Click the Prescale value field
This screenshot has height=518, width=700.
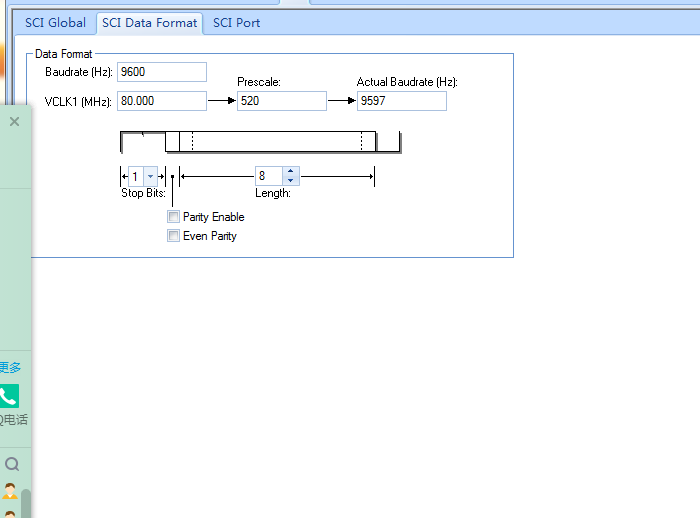click(282, 101)
